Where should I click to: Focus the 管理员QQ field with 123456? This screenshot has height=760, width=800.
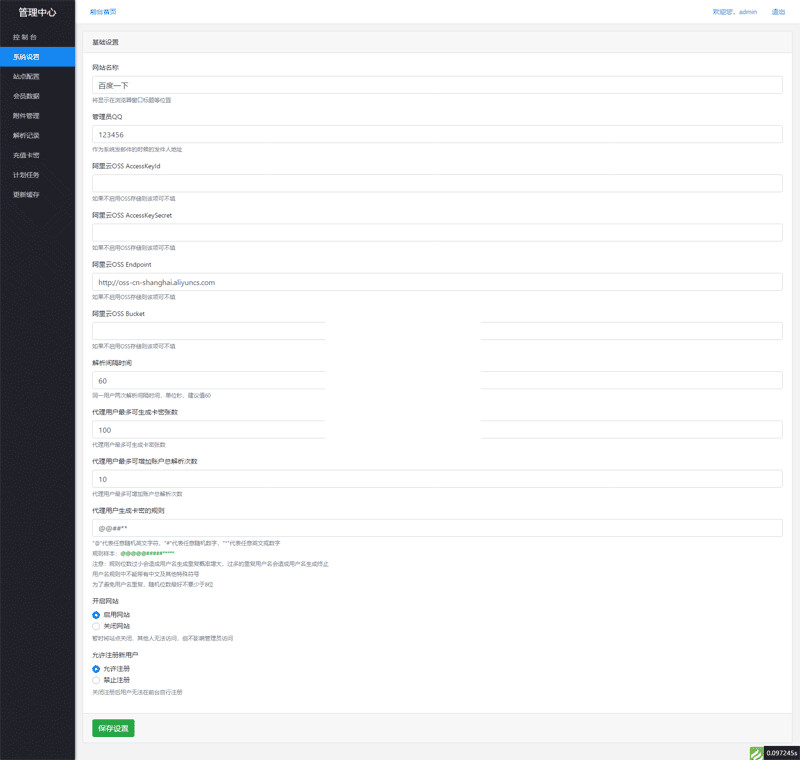tap(437, 135)
